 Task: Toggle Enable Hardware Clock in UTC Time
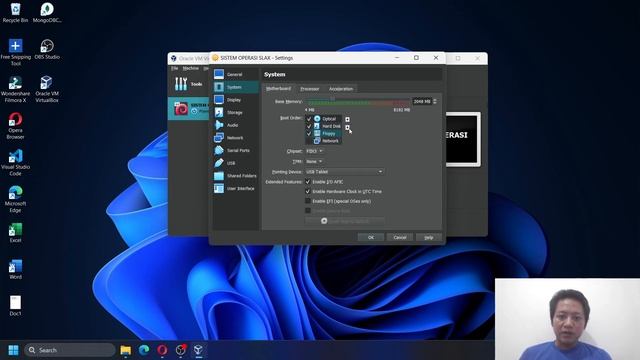(x=308, y=191)
